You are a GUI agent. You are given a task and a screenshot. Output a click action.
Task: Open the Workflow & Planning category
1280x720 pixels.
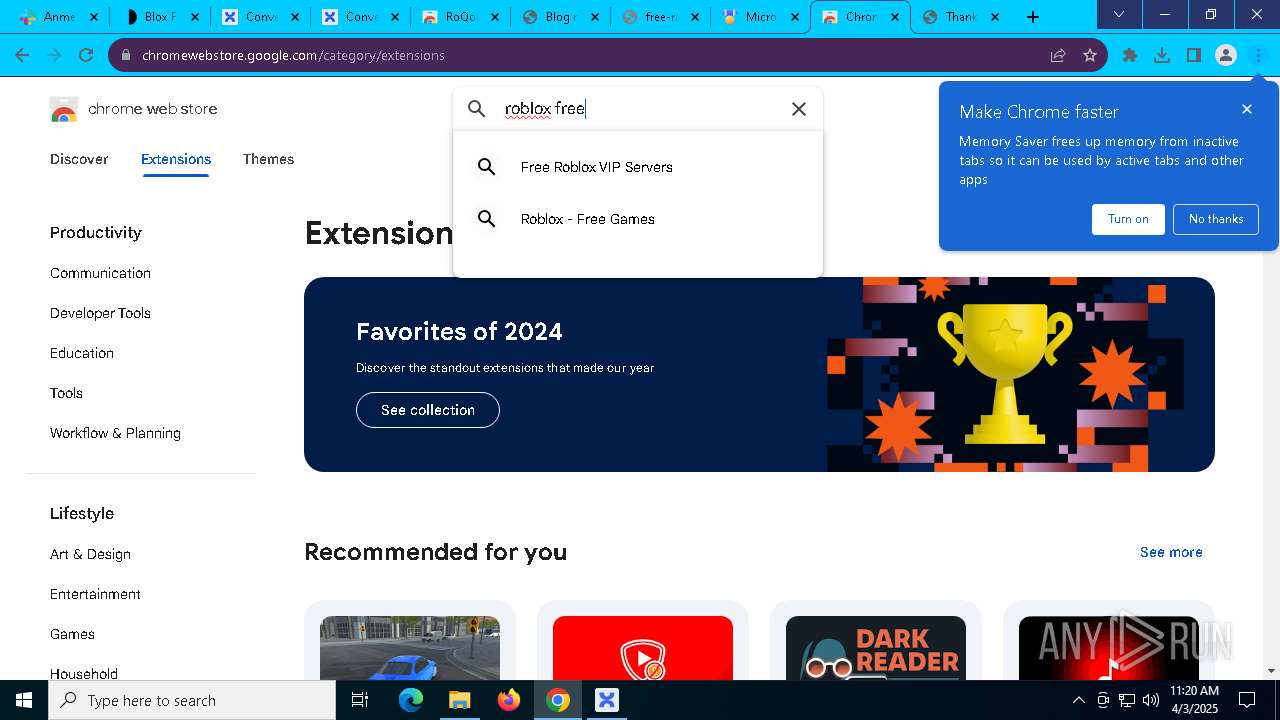click(x=115, y=433)
